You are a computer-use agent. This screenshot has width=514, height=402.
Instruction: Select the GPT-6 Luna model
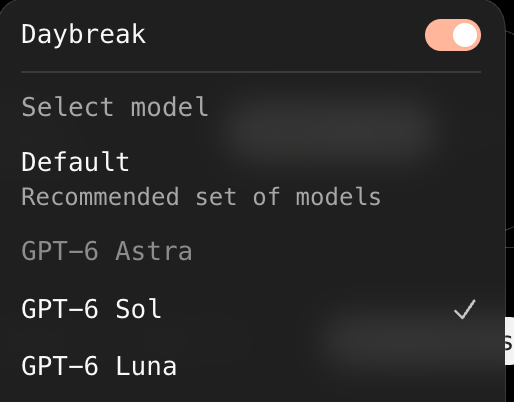tap(251, 366)
